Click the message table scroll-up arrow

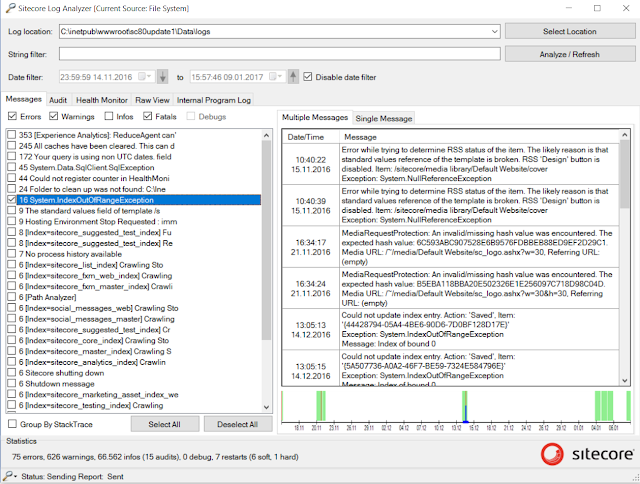coord(624,135)
